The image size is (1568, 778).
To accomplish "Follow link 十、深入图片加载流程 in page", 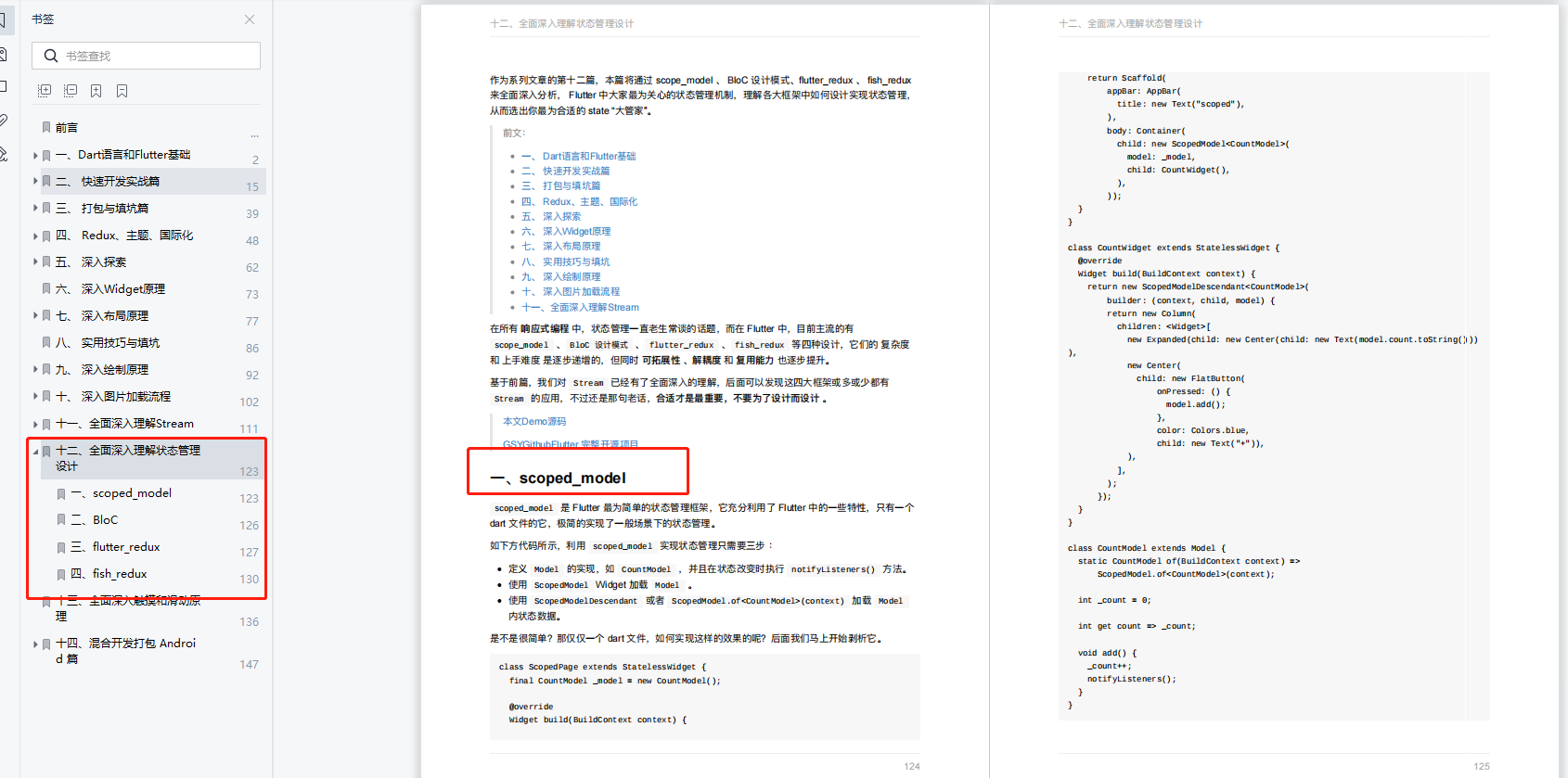I will pyautogui.click(x=570, y=291).
